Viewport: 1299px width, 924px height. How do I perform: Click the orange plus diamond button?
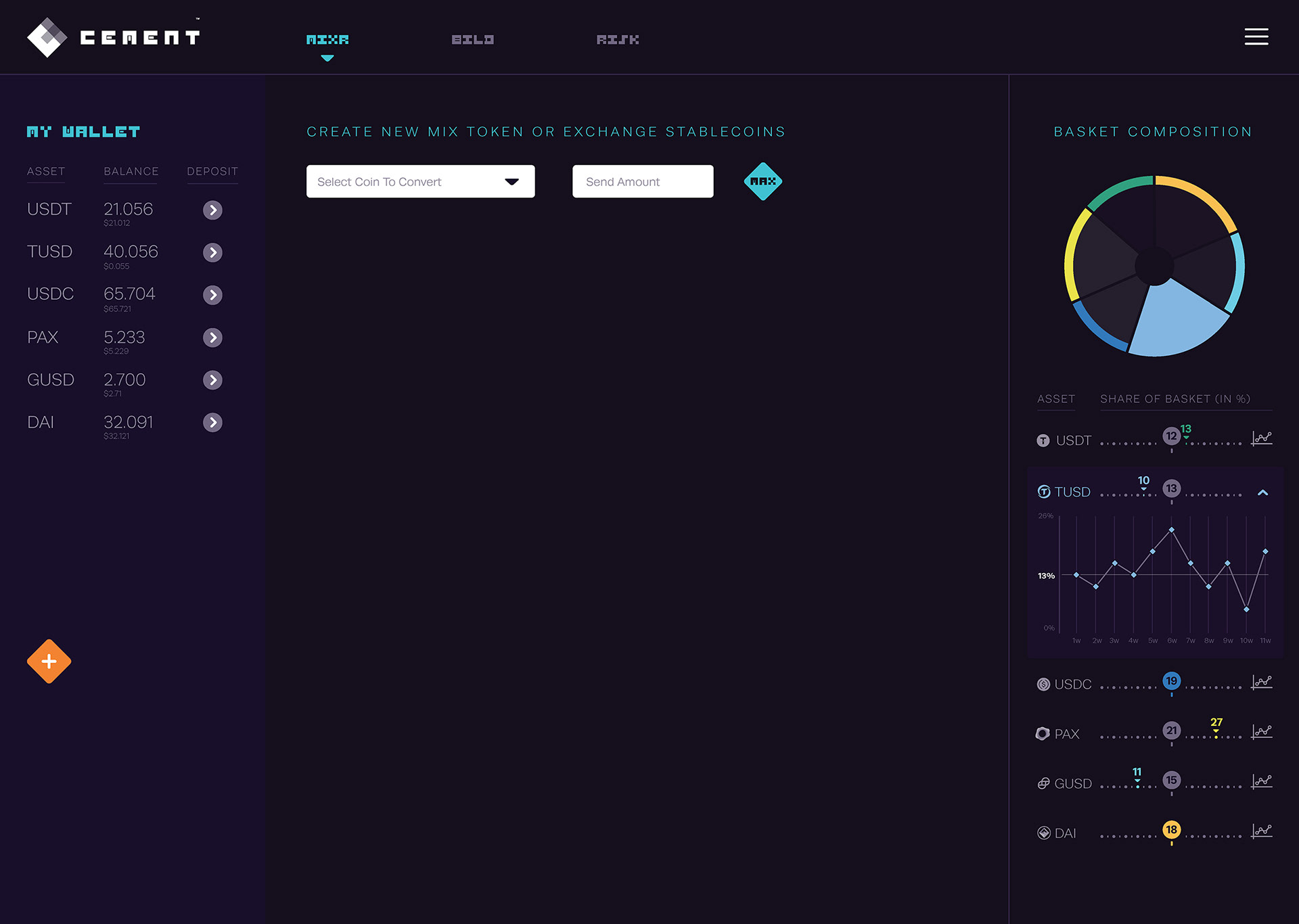coord(49,661)
